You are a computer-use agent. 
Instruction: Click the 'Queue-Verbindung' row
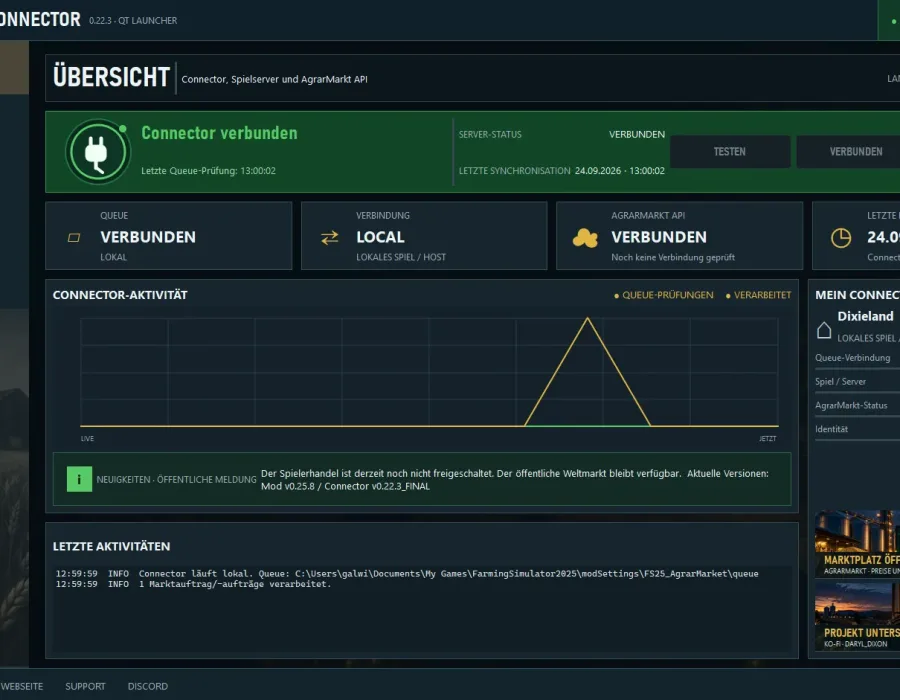[857, 358]
